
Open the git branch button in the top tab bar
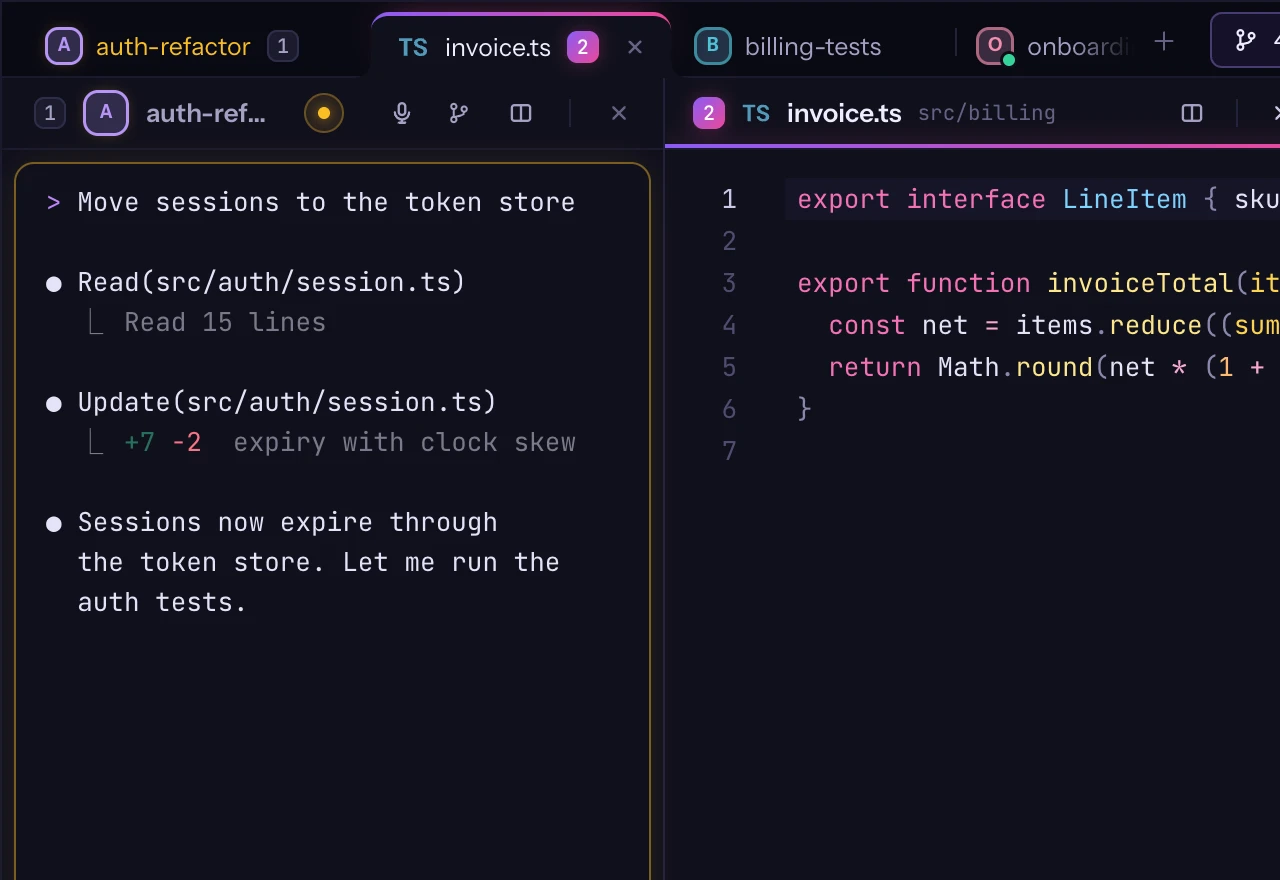click(1246, 40)
